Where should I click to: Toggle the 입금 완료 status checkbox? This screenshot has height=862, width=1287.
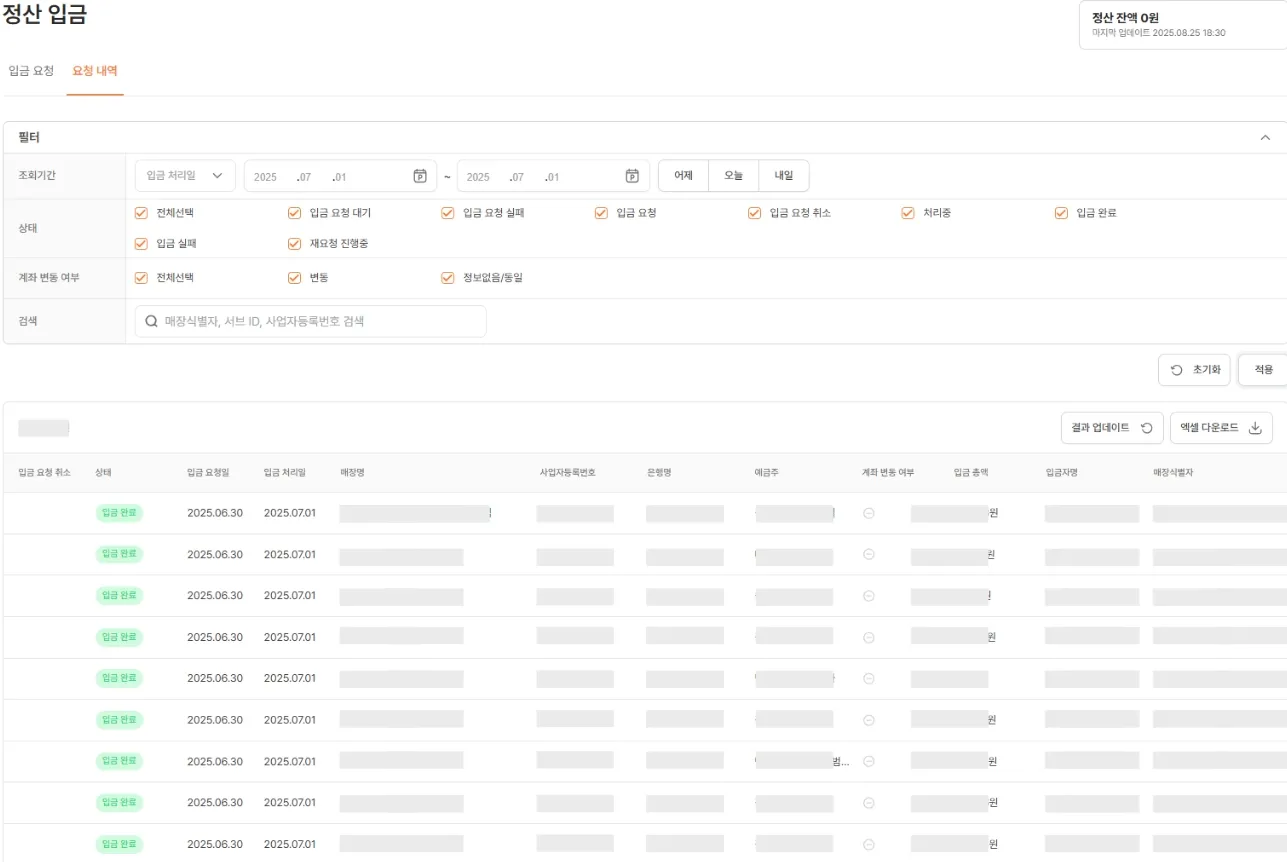[1061, 213]
